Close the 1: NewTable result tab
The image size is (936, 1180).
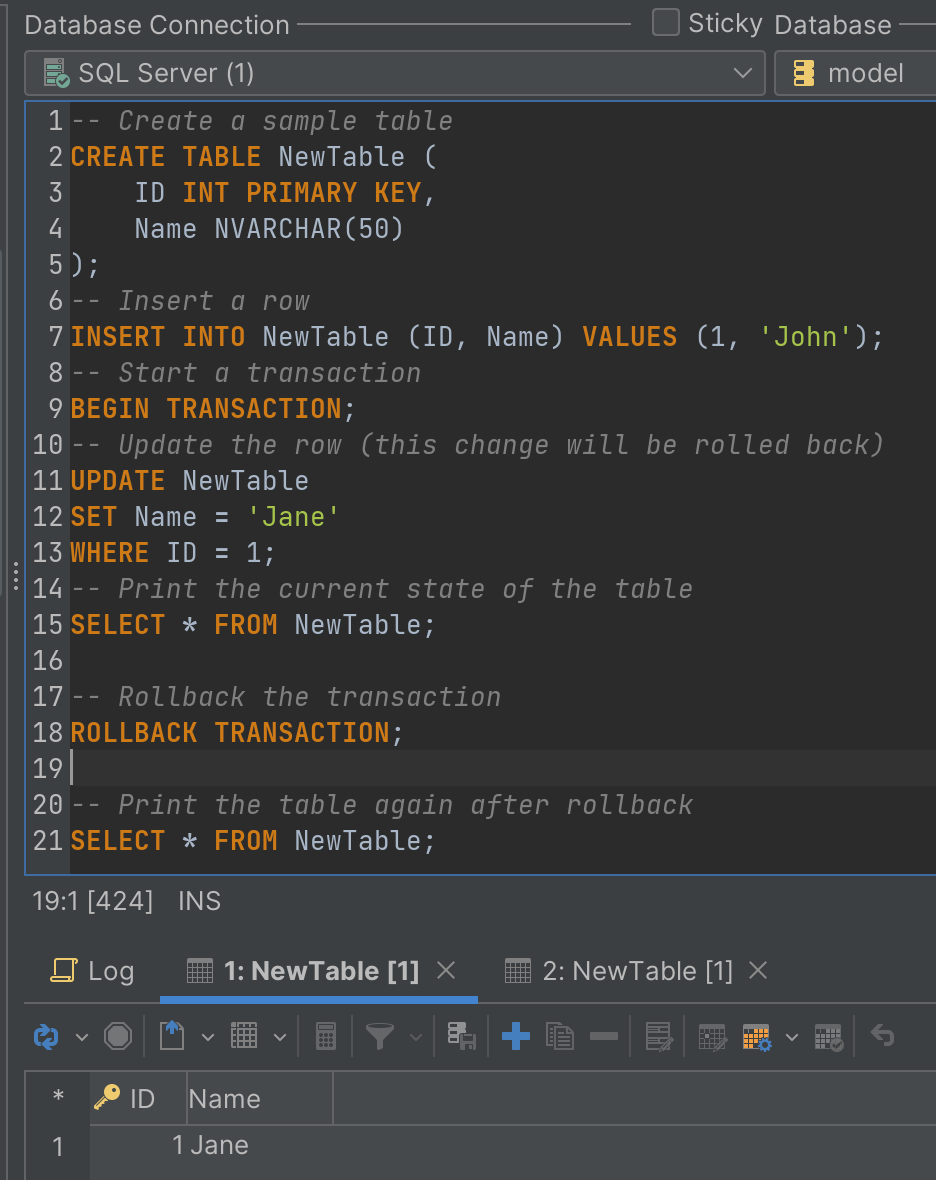[447, 970]
